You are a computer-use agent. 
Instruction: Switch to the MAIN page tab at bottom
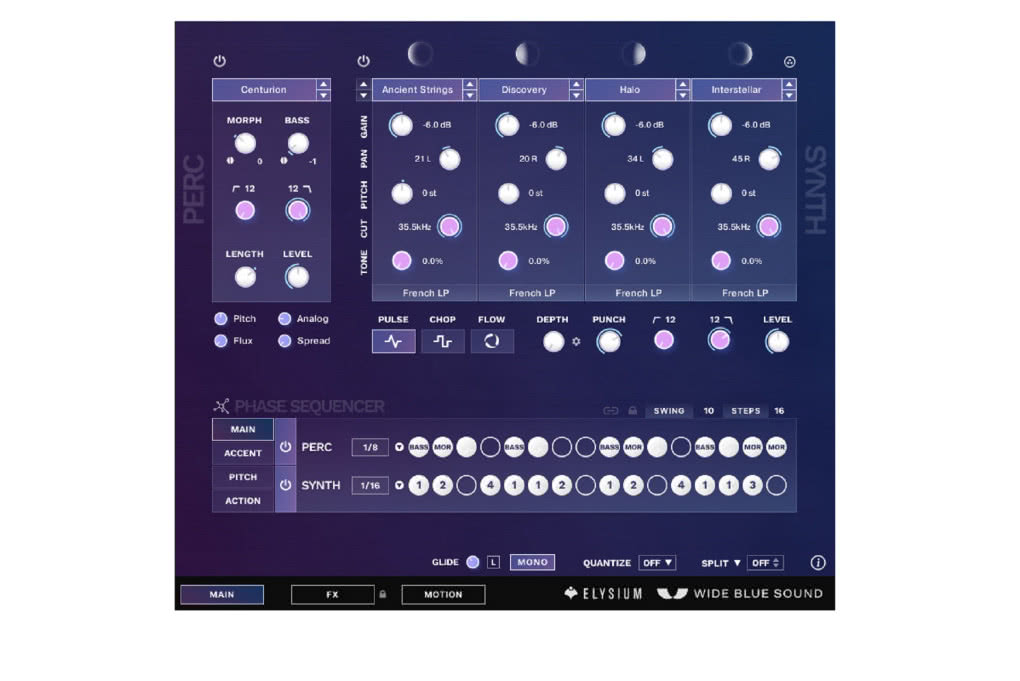click(222, 594)
